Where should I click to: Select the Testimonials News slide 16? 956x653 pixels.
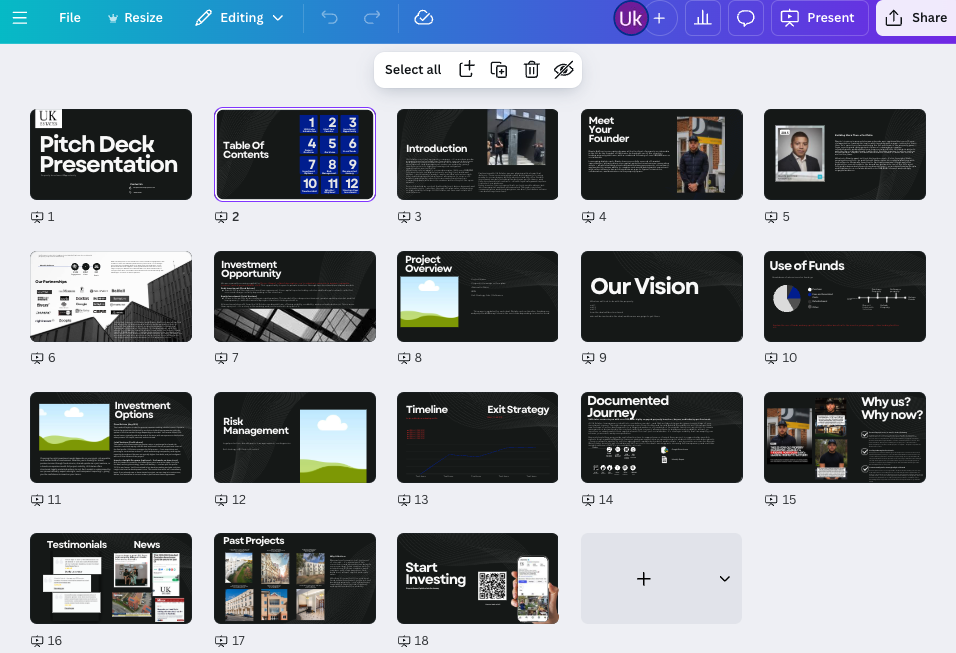[x=111, y=578]
